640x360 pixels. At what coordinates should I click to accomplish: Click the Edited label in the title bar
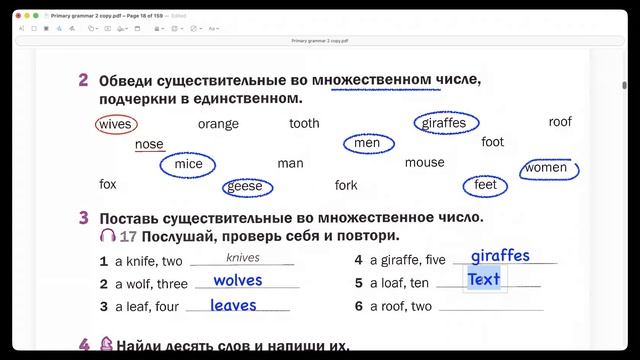[179, 16]
